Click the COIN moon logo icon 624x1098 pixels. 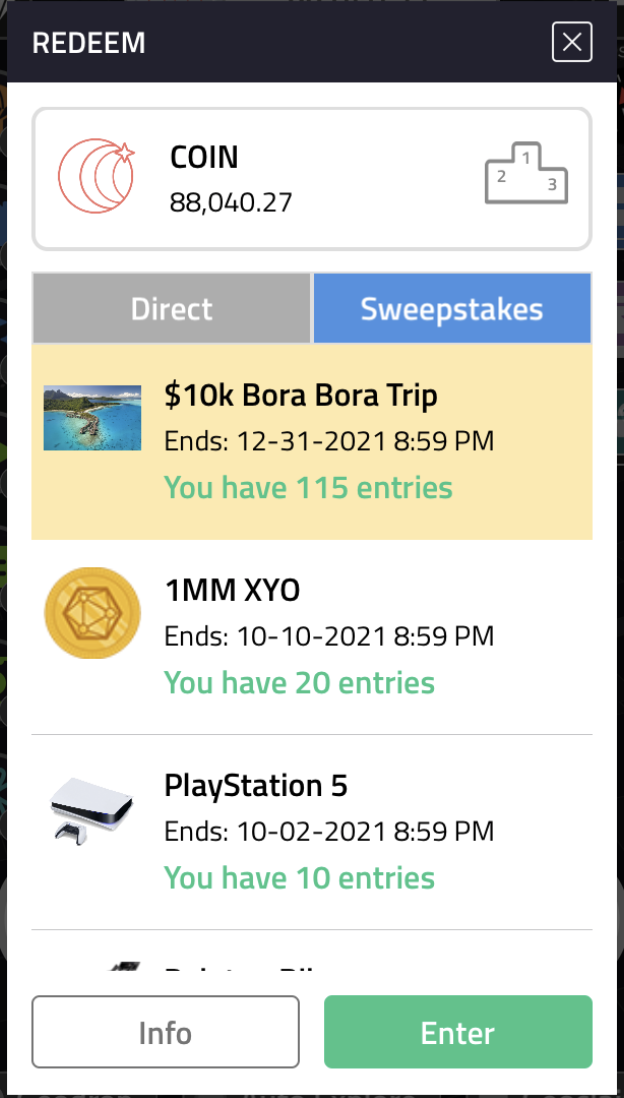pyautogui.click(x=97, y=178)
